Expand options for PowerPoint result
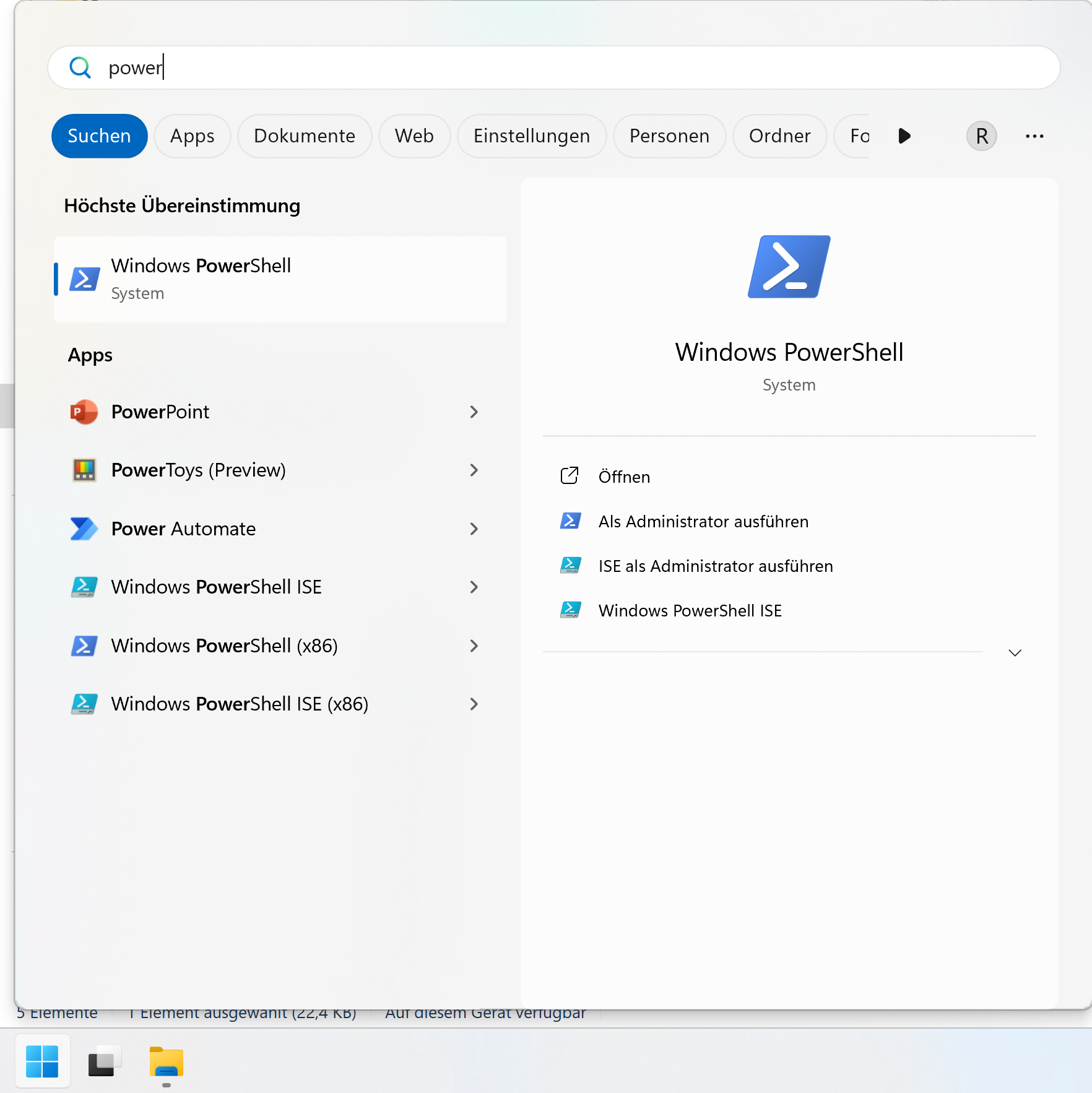Image resolution: width=1092 pixels, height=1093 pixels. click(474, 412)
